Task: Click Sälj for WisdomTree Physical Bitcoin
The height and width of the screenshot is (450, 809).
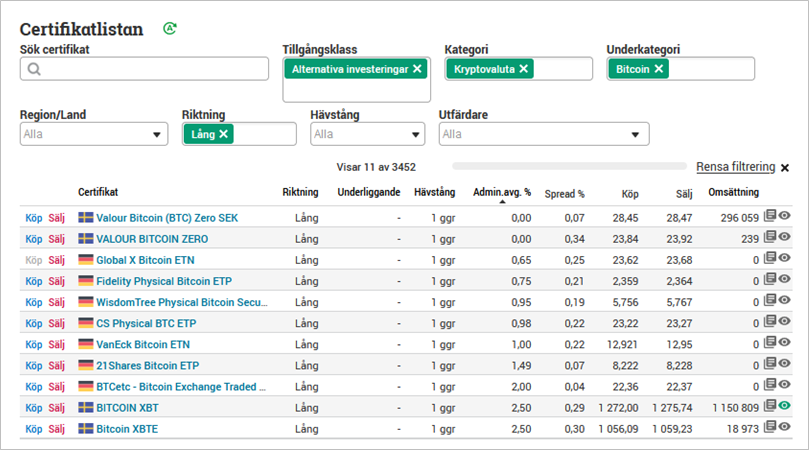Action: click(x=57, y=302)
